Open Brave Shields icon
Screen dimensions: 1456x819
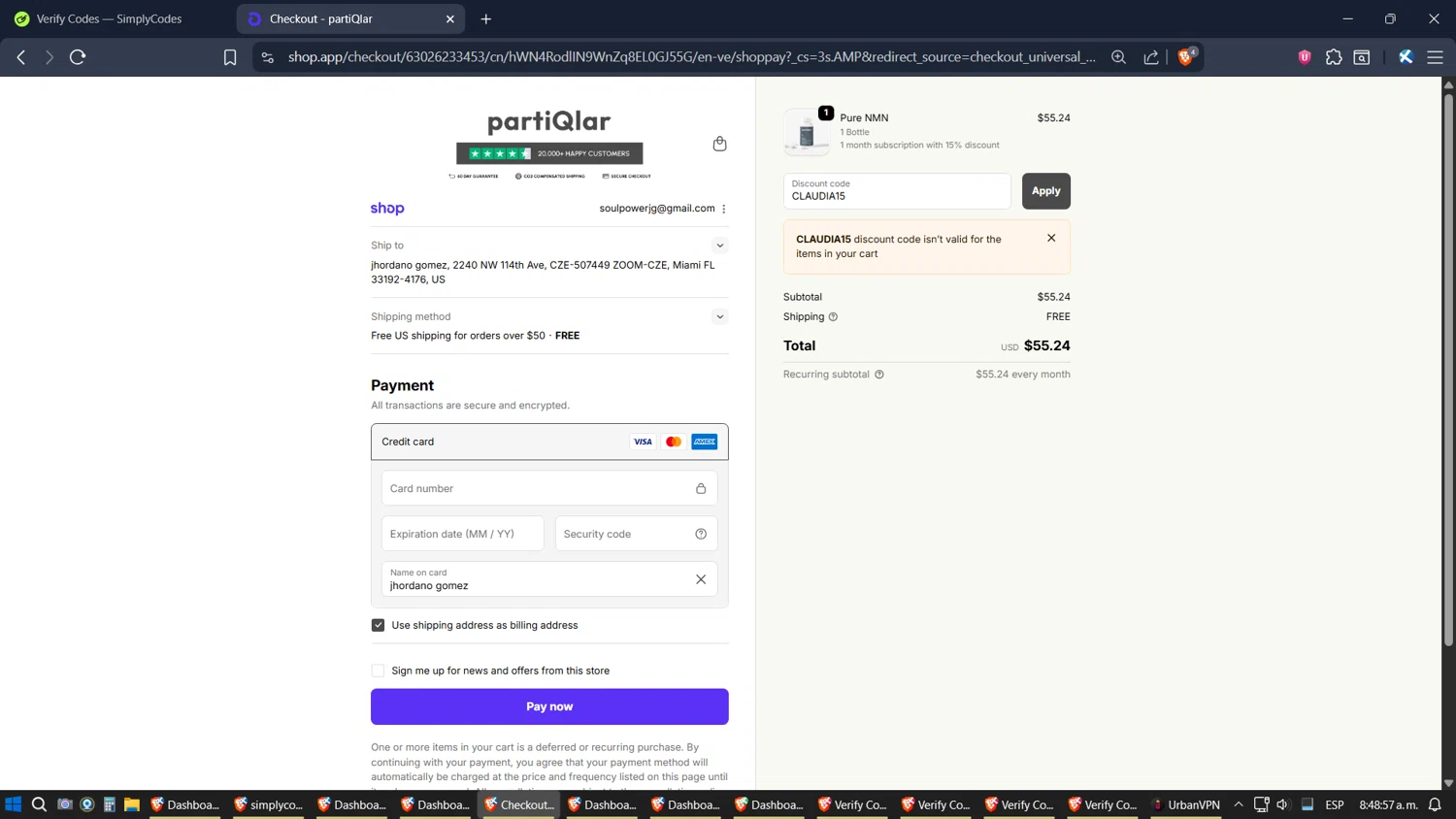click(1185, 57)
